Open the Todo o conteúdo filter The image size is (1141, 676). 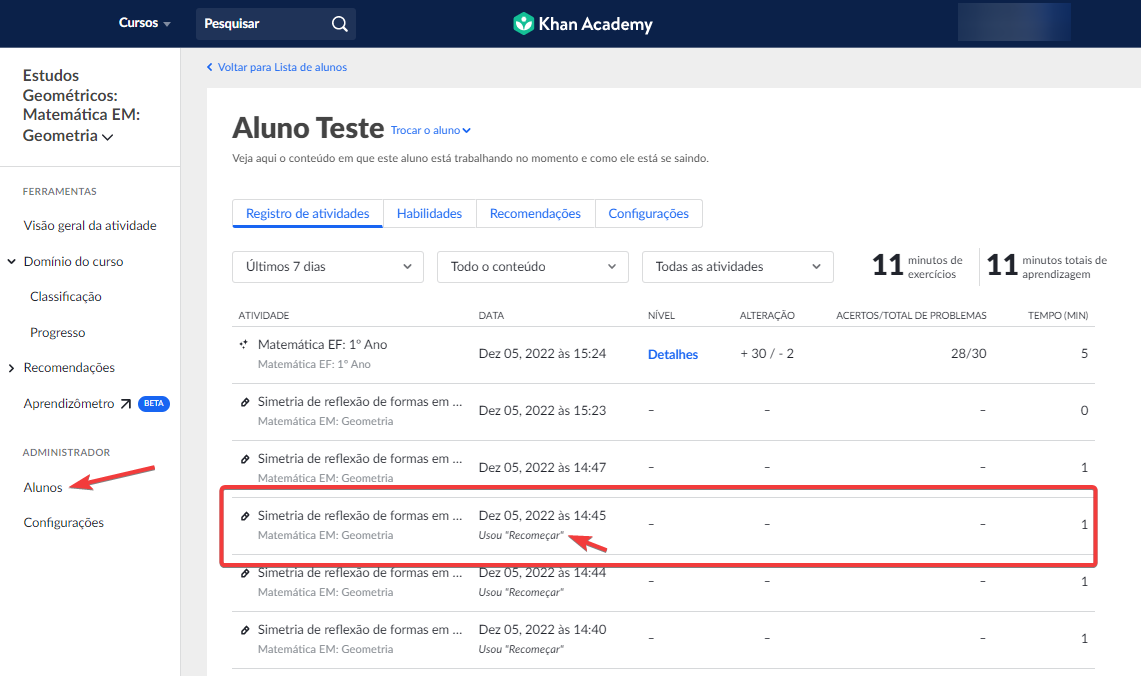point(533,267)
